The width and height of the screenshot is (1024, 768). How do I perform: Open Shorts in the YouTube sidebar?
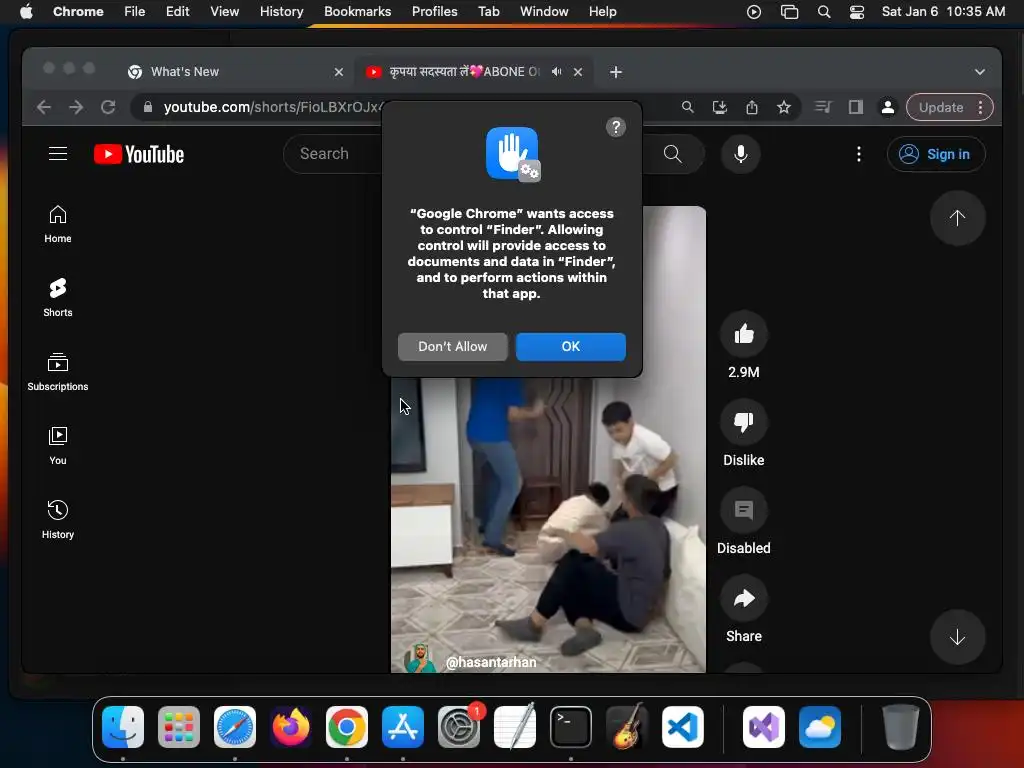pos(58,298)
